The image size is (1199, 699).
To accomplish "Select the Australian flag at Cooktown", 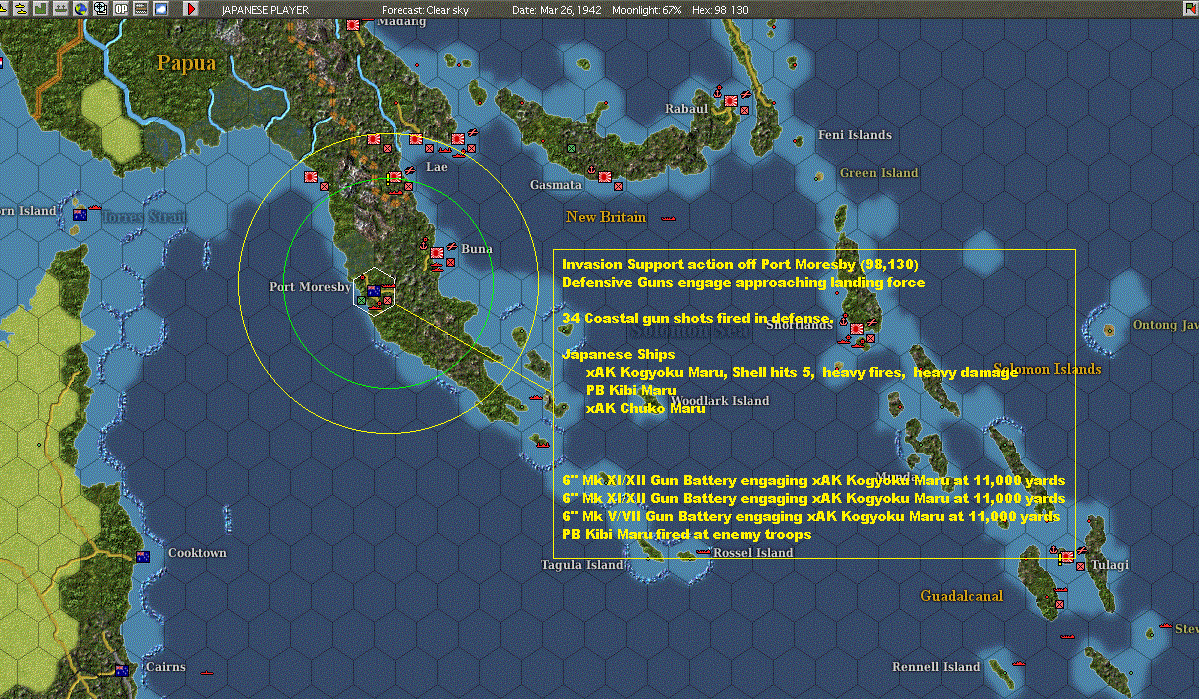I will coord(143,557).
